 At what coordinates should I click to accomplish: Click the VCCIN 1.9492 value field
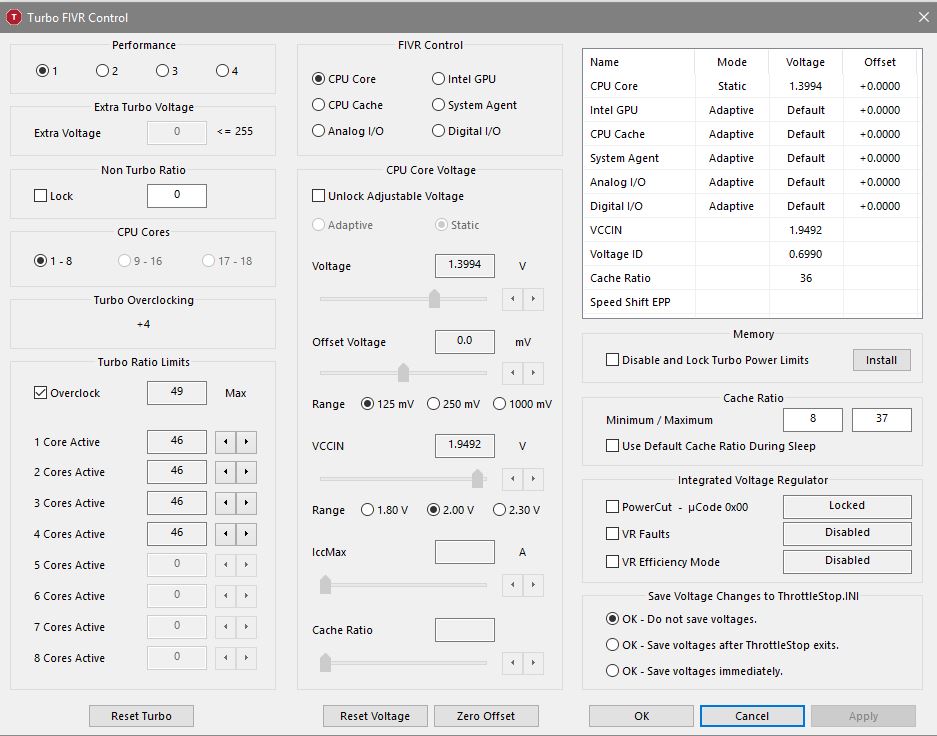465,445
